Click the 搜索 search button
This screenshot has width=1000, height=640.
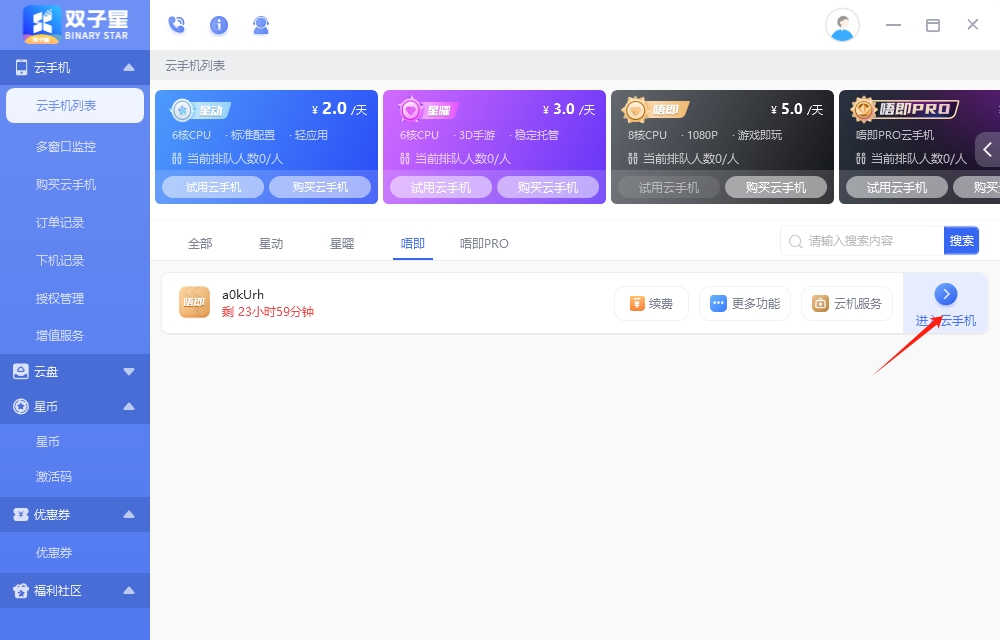point(961,240)
